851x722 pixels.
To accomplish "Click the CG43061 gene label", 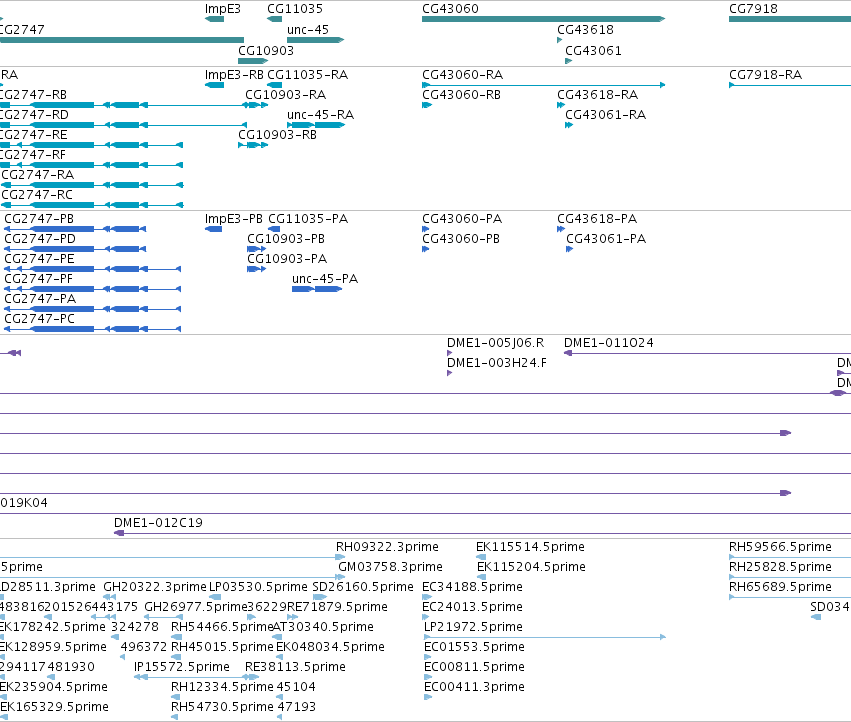I will point(593,51).
